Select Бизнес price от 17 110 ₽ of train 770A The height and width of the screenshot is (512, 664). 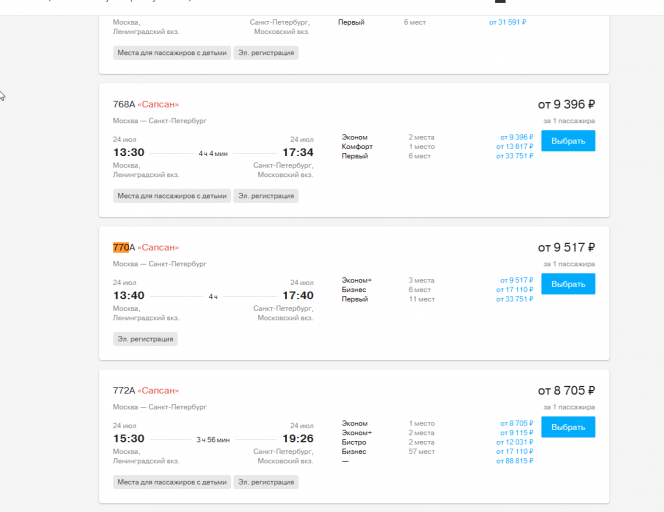click(515, 290)
